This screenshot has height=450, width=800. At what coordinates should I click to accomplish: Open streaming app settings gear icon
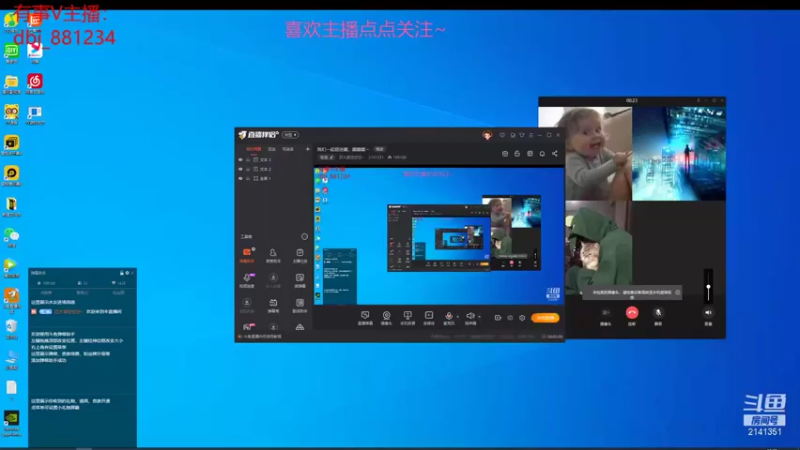522,318
